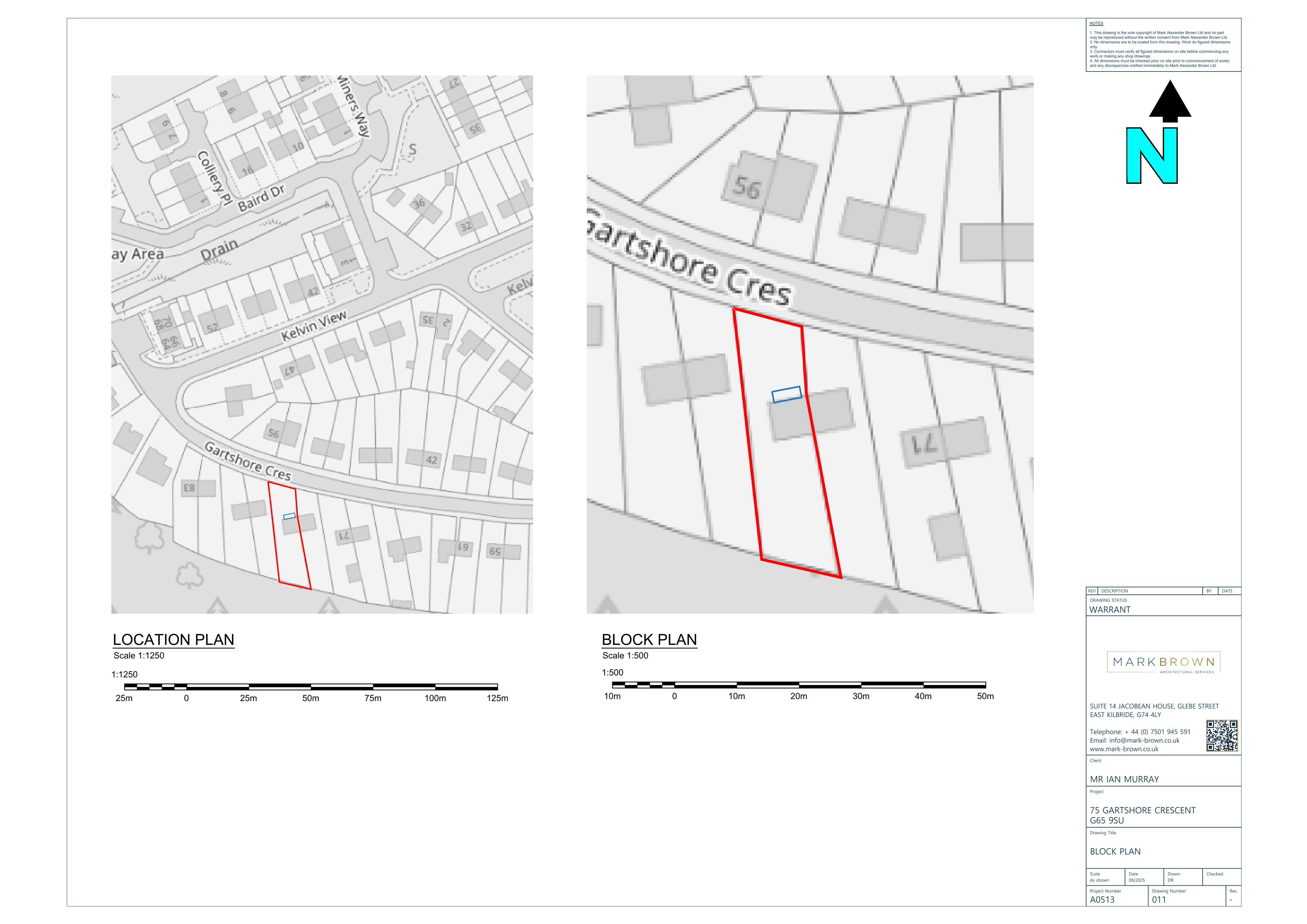This screenshot has height=924, width=1307.
Task: Click the date '08/2025'
Action: click(x=1137, y=880)
